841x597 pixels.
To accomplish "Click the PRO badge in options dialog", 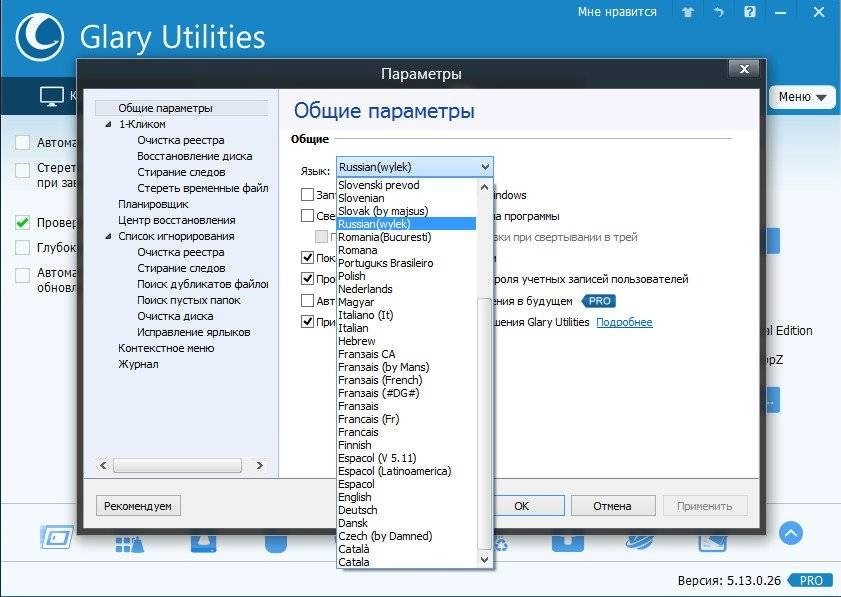I will coord(599,301).
